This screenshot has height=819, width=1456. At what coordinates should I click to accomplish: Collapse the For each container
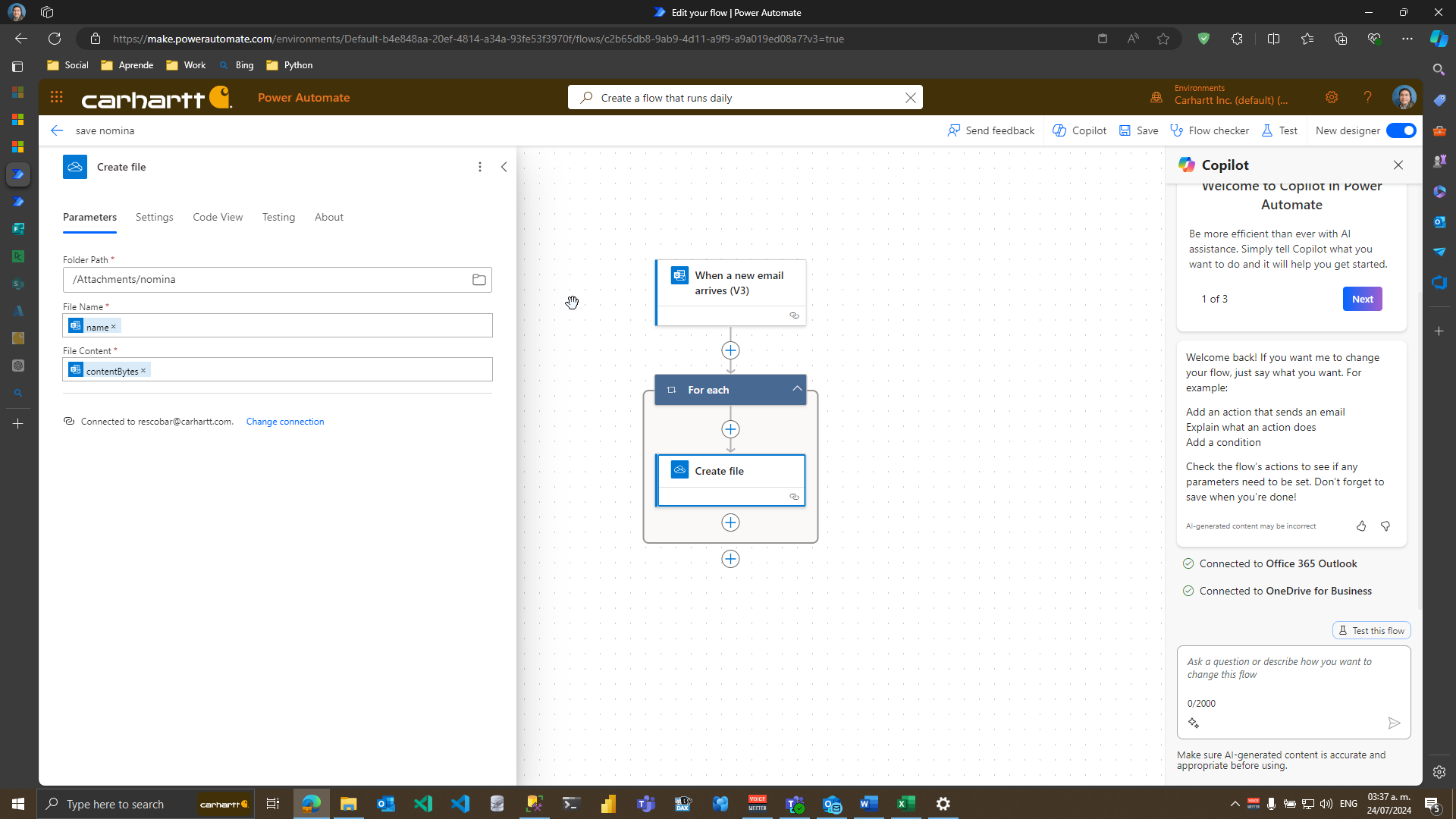pos(795,388)
